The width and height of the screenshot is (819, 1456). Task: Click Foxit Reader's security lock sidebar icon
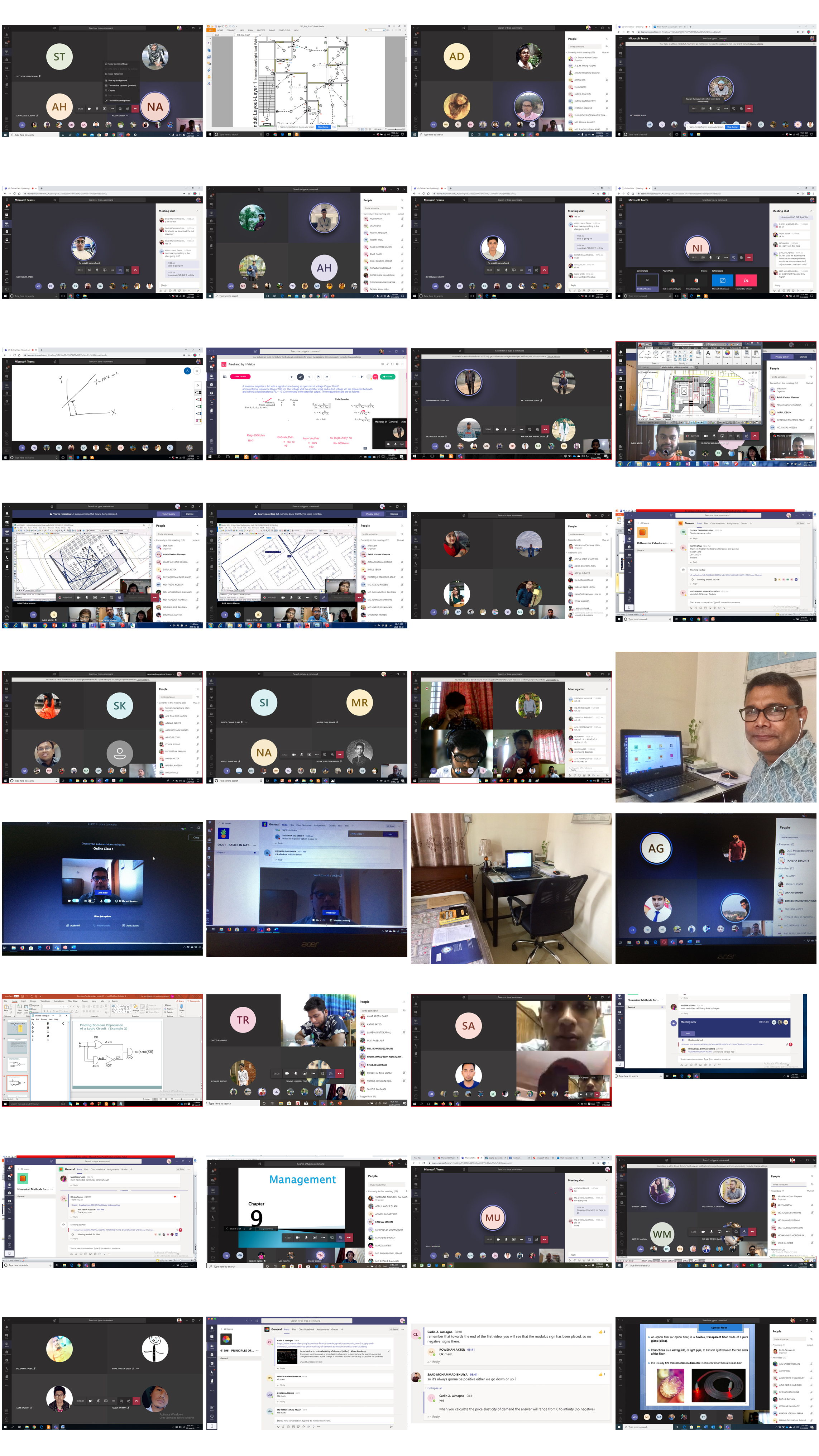click(x=209, y=77)
